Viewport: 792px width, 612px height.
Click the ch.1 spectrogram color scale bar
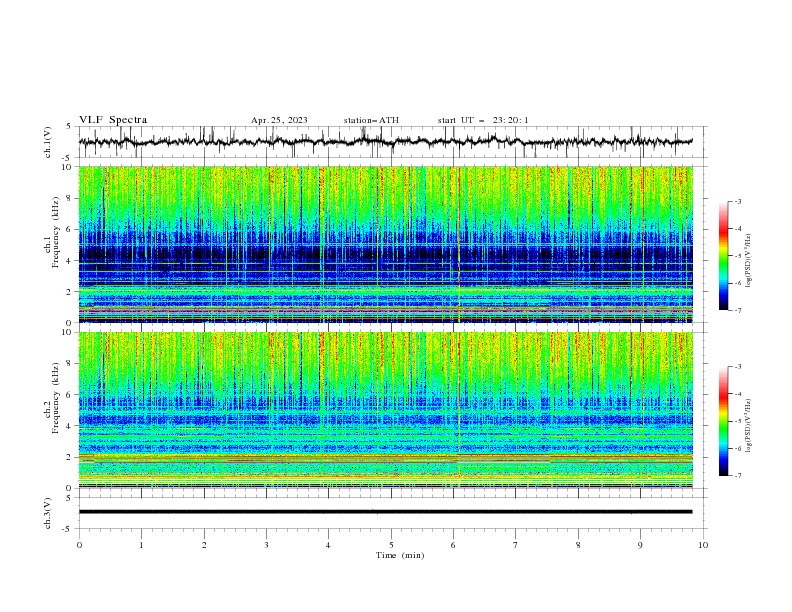coord(724,256)
